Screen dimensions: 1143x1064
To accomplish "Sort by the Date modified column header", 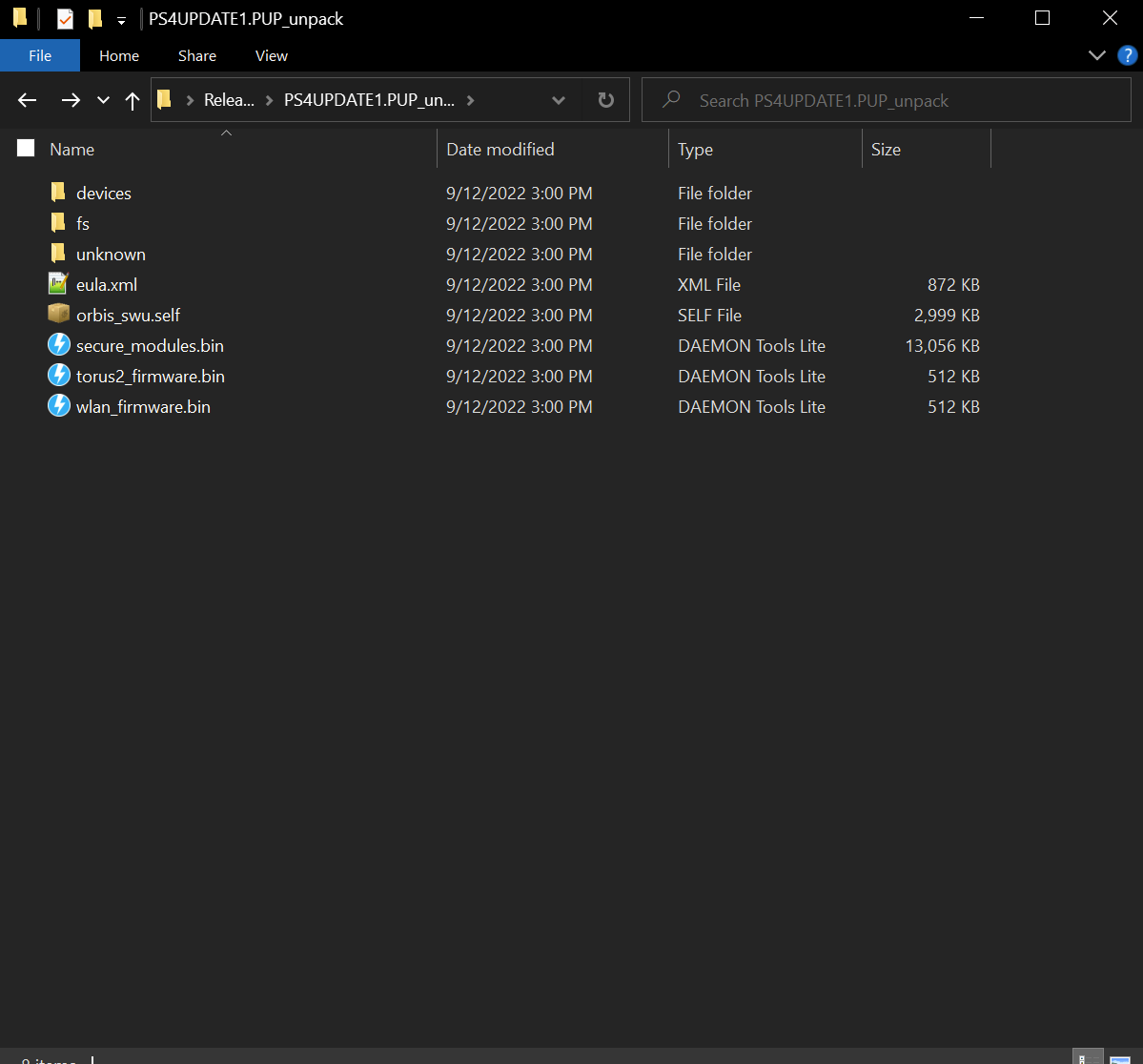I will [553, 149].
